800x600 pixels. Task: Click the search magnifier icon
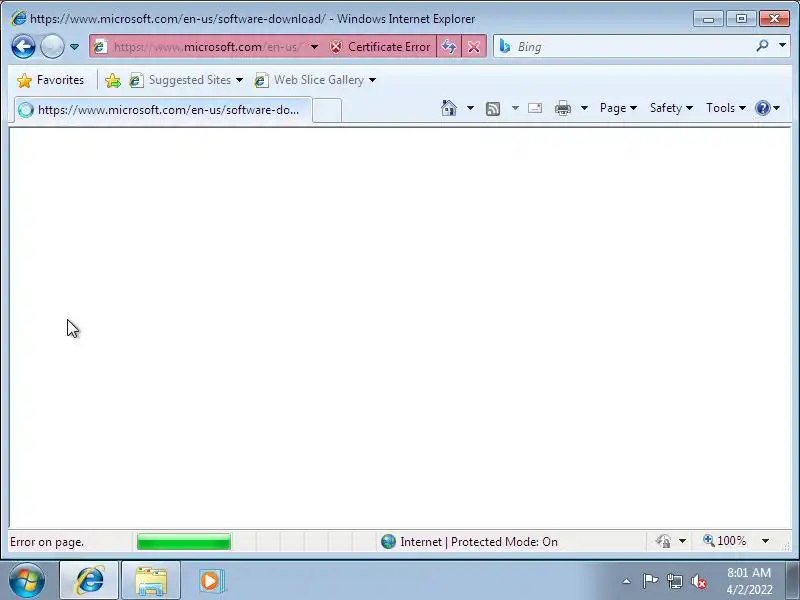click(x=762, y=46)
